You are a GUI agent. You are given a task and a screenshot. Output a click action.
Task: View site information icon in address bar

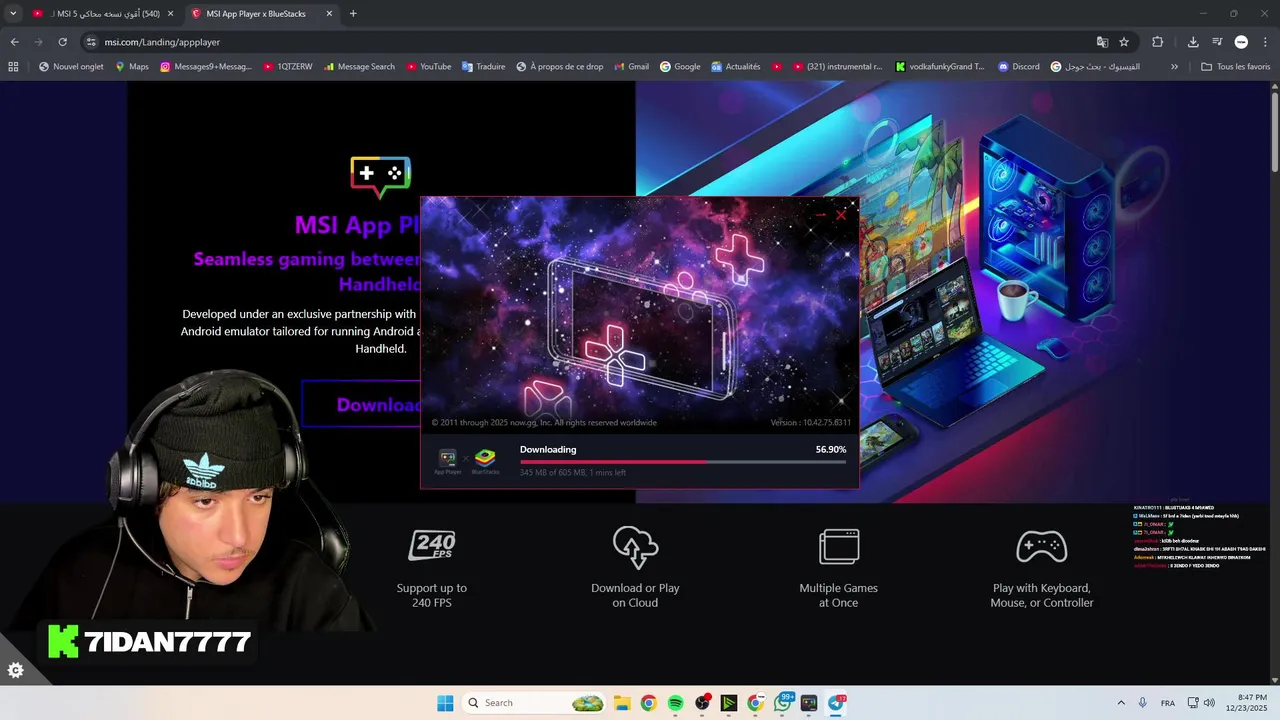point(91,42)
